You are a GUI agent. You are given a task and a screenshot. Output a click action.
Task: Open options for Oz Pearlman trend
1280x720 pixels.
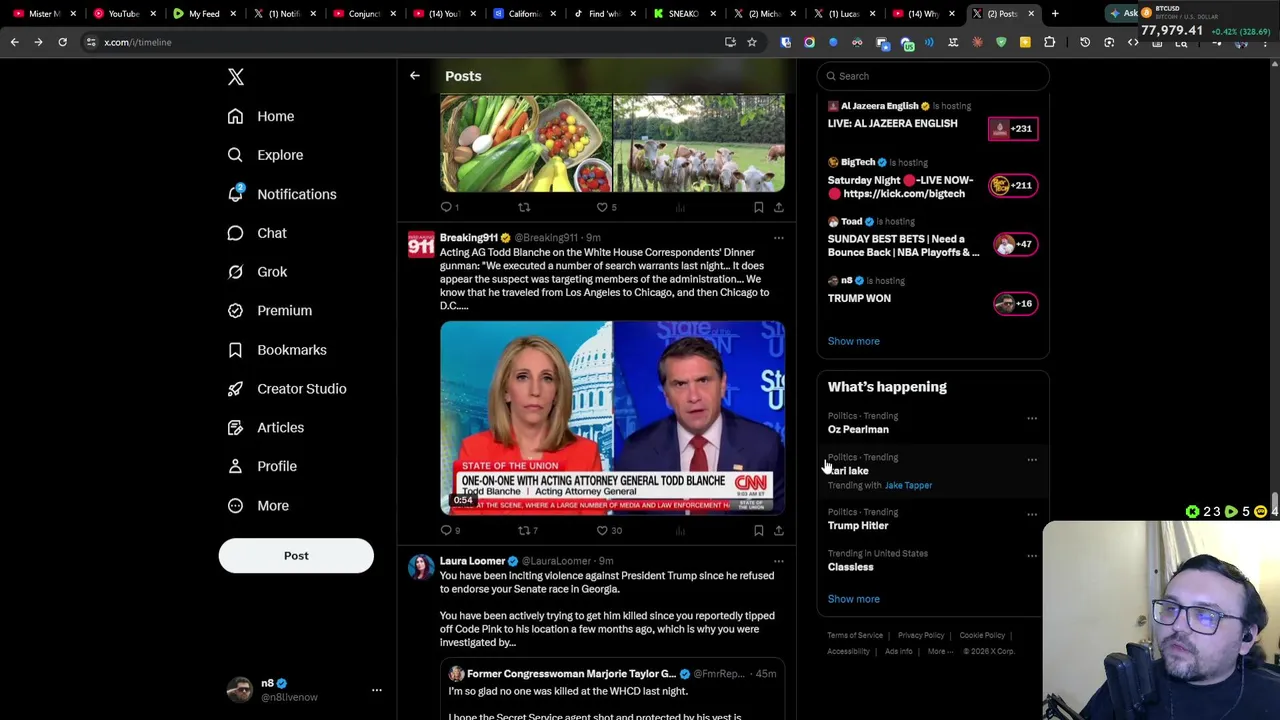[1032, 418]
